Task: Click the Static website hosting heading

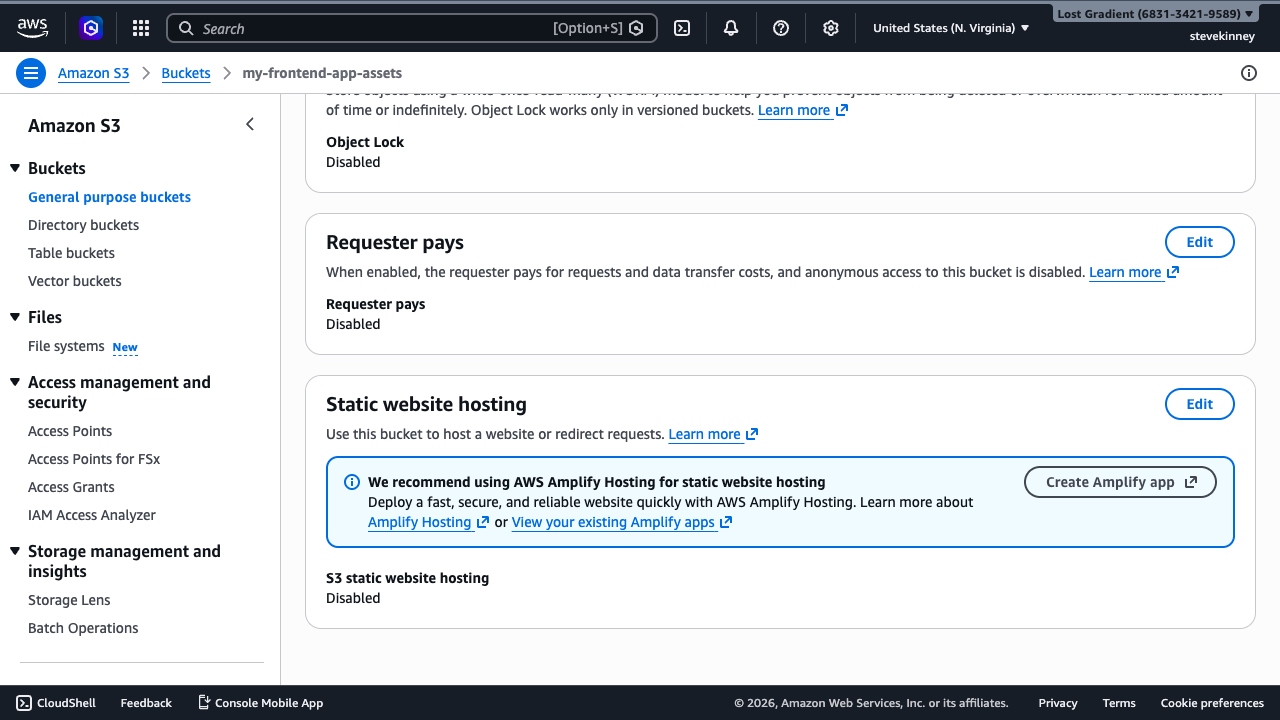Action: [426, 404]
